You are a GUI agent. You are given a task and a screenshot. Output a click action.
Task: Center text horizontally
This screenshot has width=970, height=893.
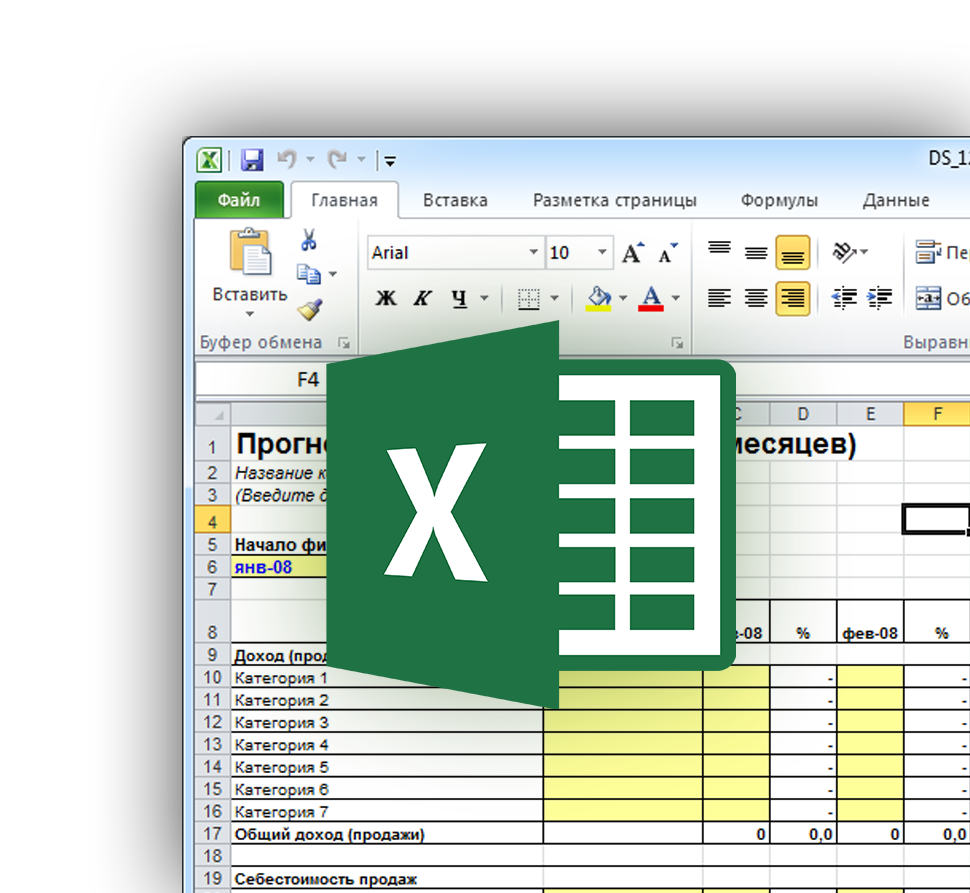(x=756, y=299)
